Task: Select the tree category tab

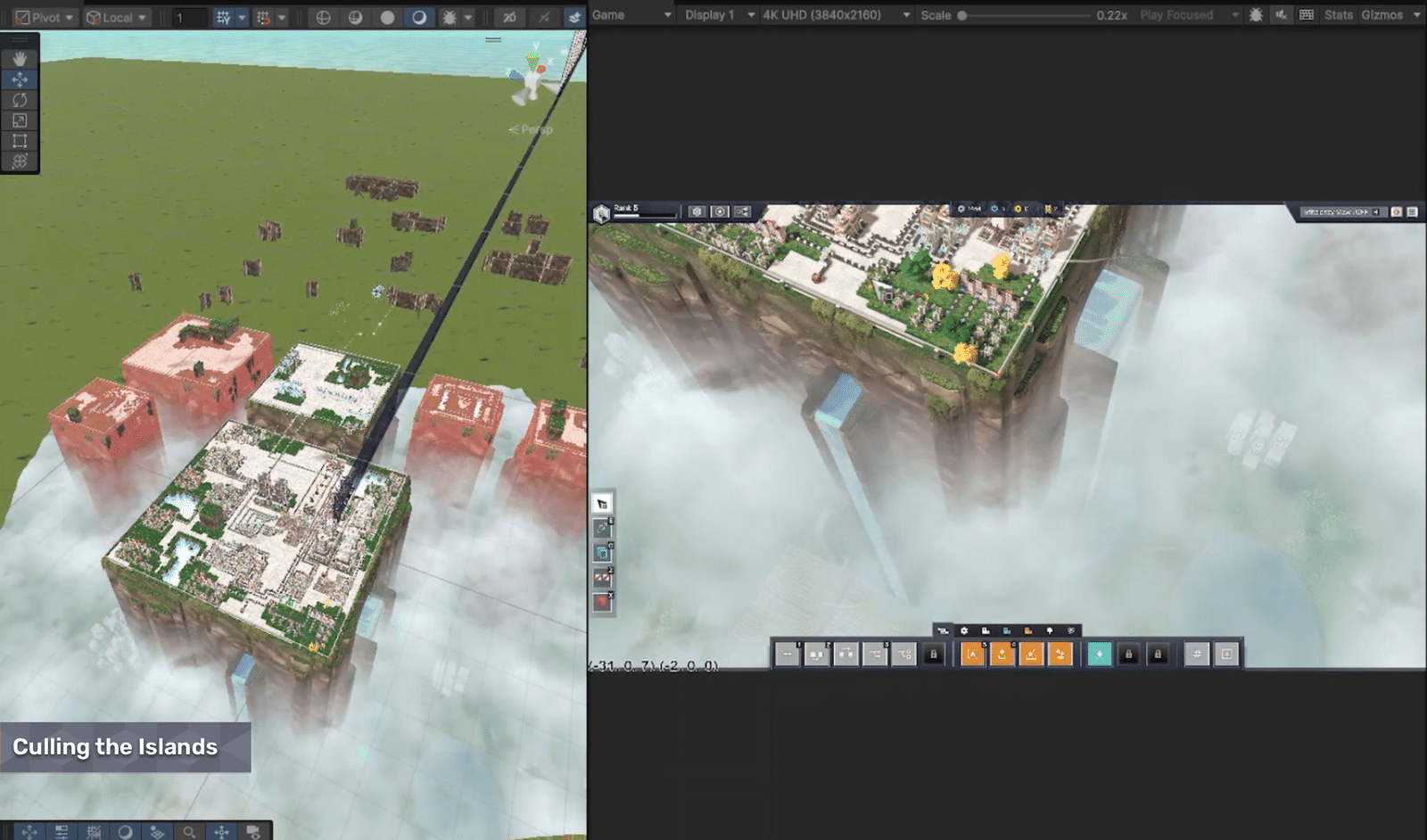Action: tap(1050, 630)
